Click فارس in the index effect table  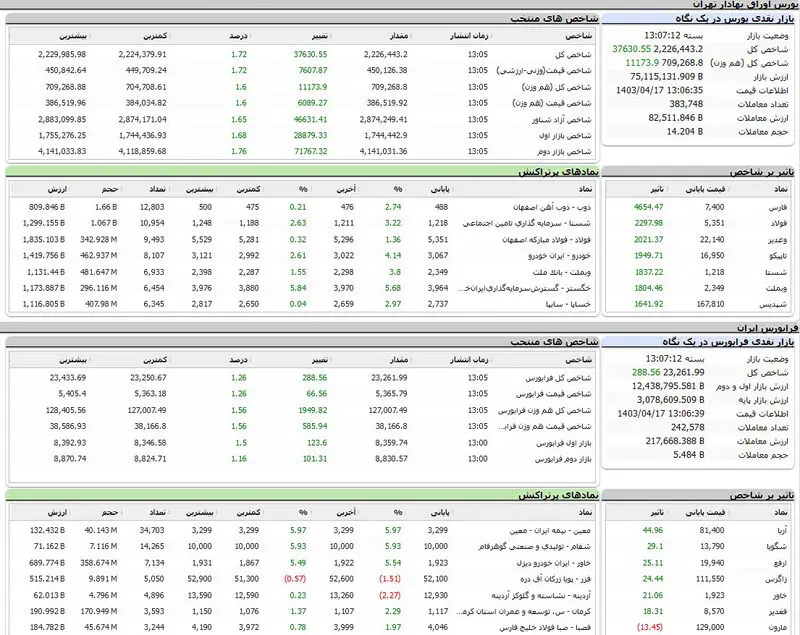[778, 207]
